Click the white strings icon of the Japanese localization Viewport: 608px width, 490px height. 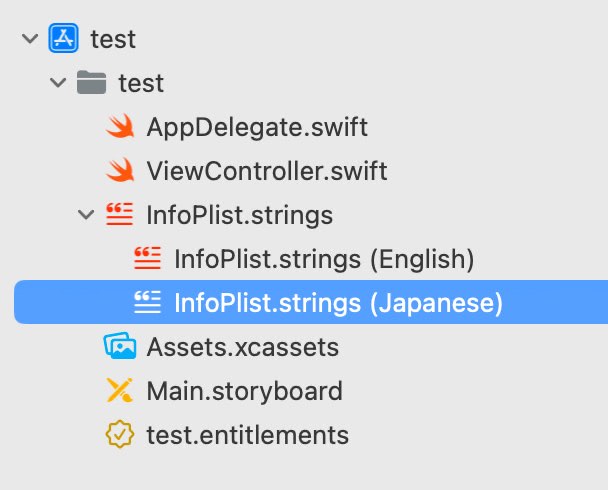147,302
